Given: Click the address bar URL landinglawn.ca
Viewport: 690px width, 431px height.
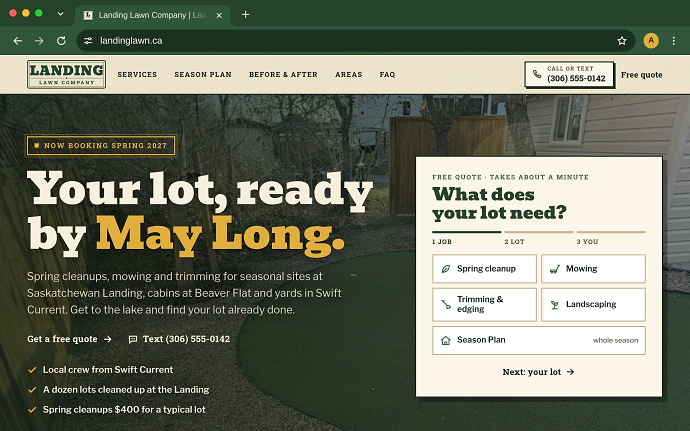Looking at the screenshot, I should (x=131, y=41).
